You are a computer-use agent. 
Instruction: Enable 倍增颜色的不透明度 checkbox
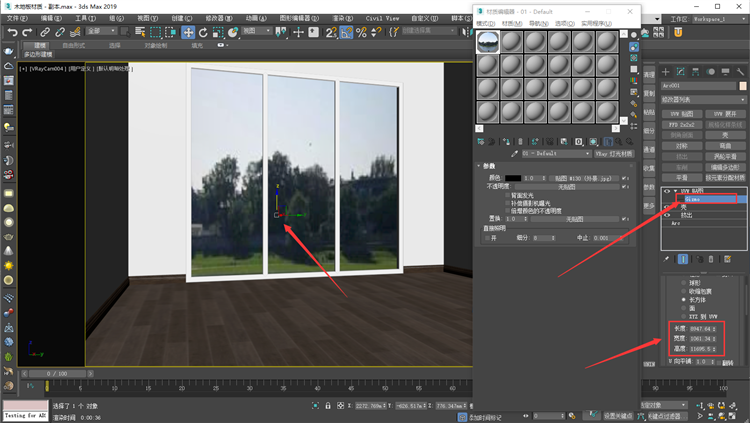pos(507,211)
